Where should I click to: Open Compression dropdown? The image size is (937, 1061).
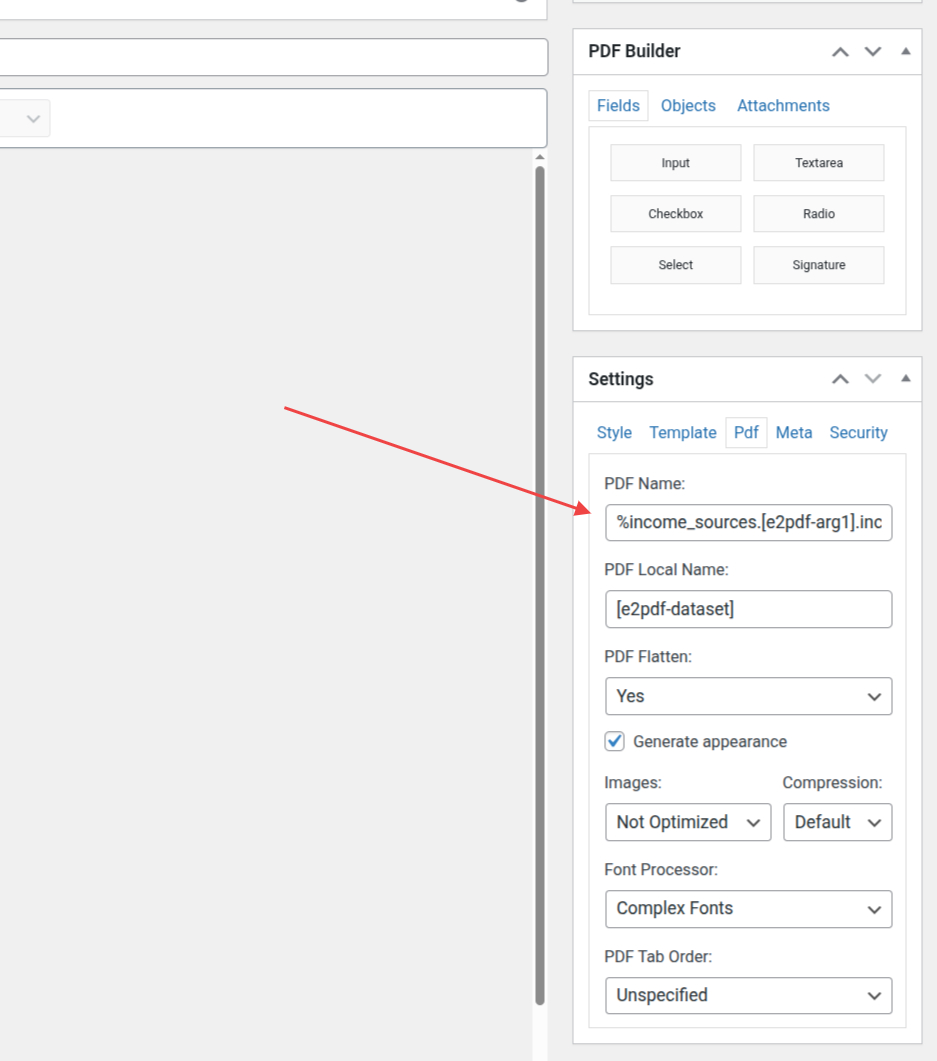point(837,822)
